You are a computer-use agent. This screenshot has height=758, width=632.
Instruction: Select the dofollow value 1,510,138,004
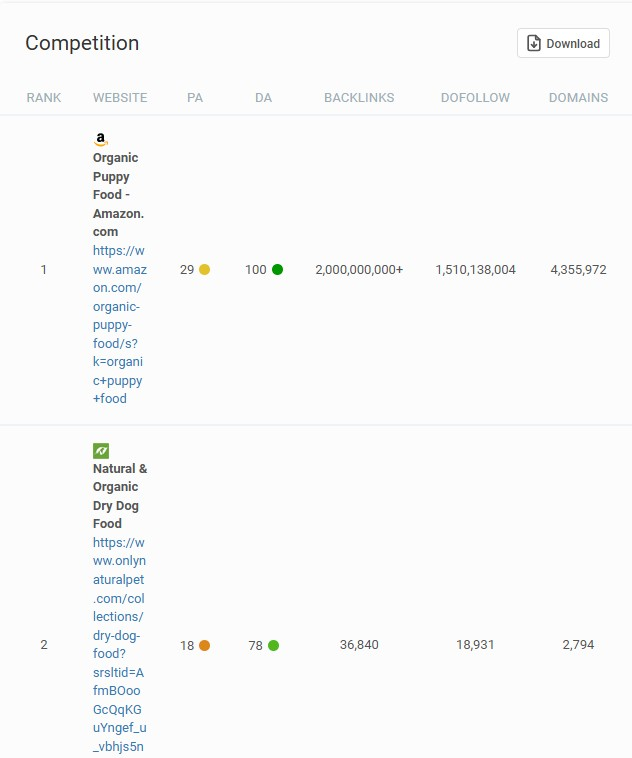point(475,269)
